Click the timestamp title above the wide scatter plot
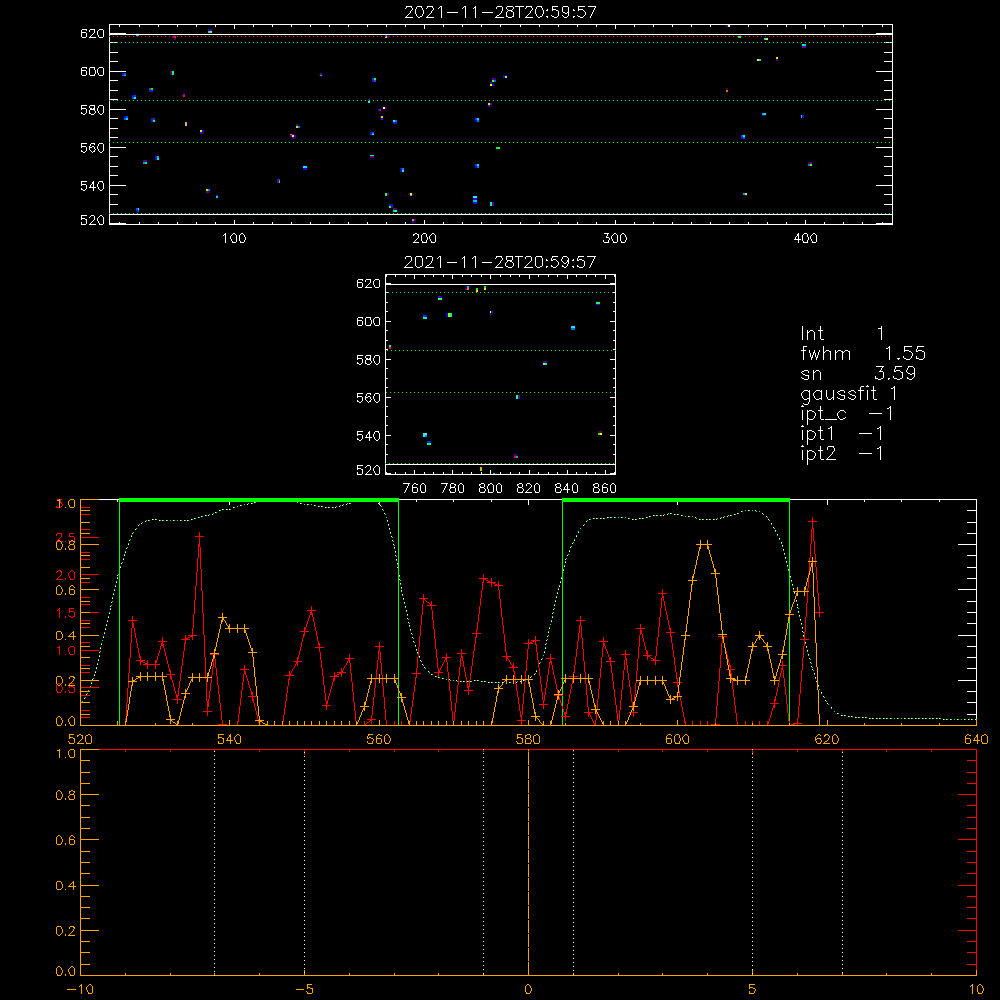 (x=501, y=12)
